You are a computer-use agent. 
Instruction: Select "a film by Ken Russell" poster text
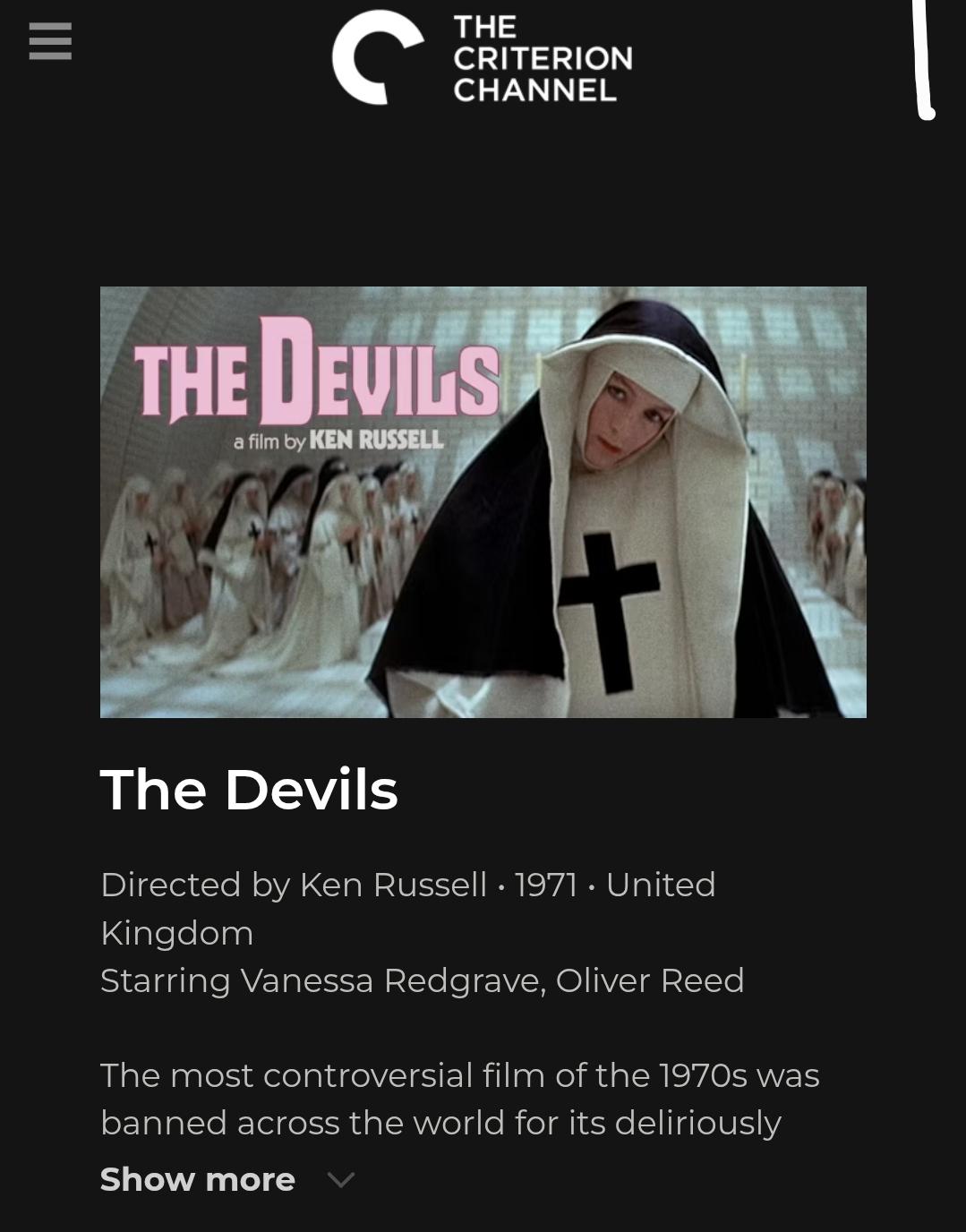(338, 441)
